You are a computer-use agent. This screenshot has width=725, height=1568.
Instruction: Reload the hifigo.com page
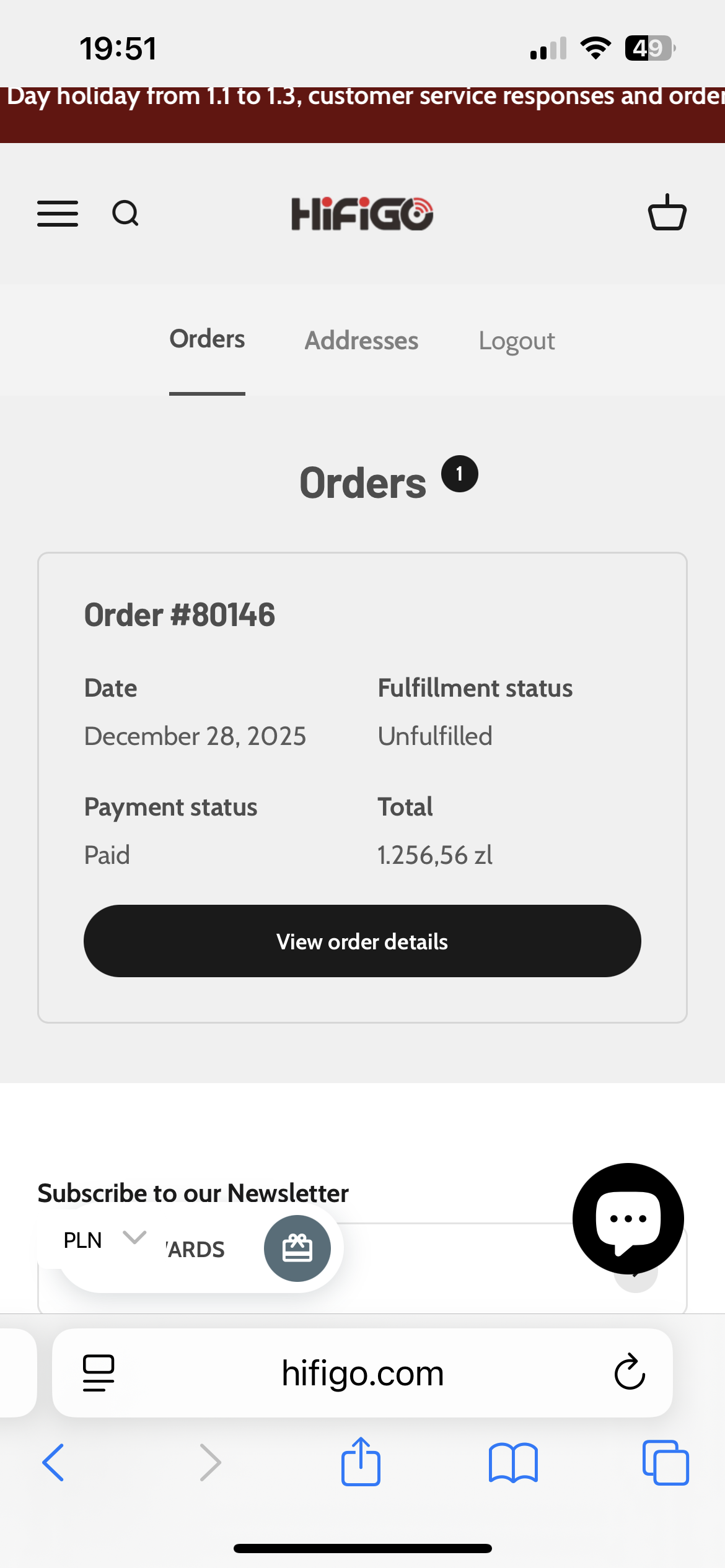[x=630, y=1372]
